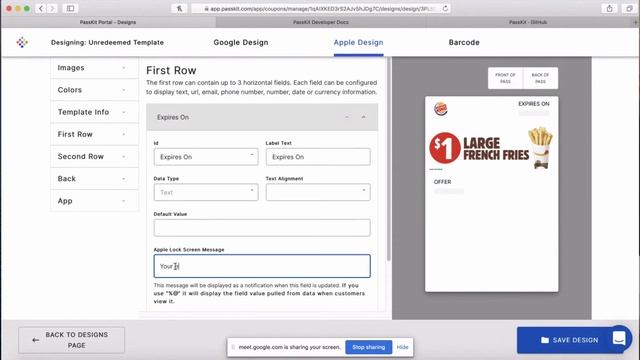Click Designing: Unredeemed Template title

point(107,42)
